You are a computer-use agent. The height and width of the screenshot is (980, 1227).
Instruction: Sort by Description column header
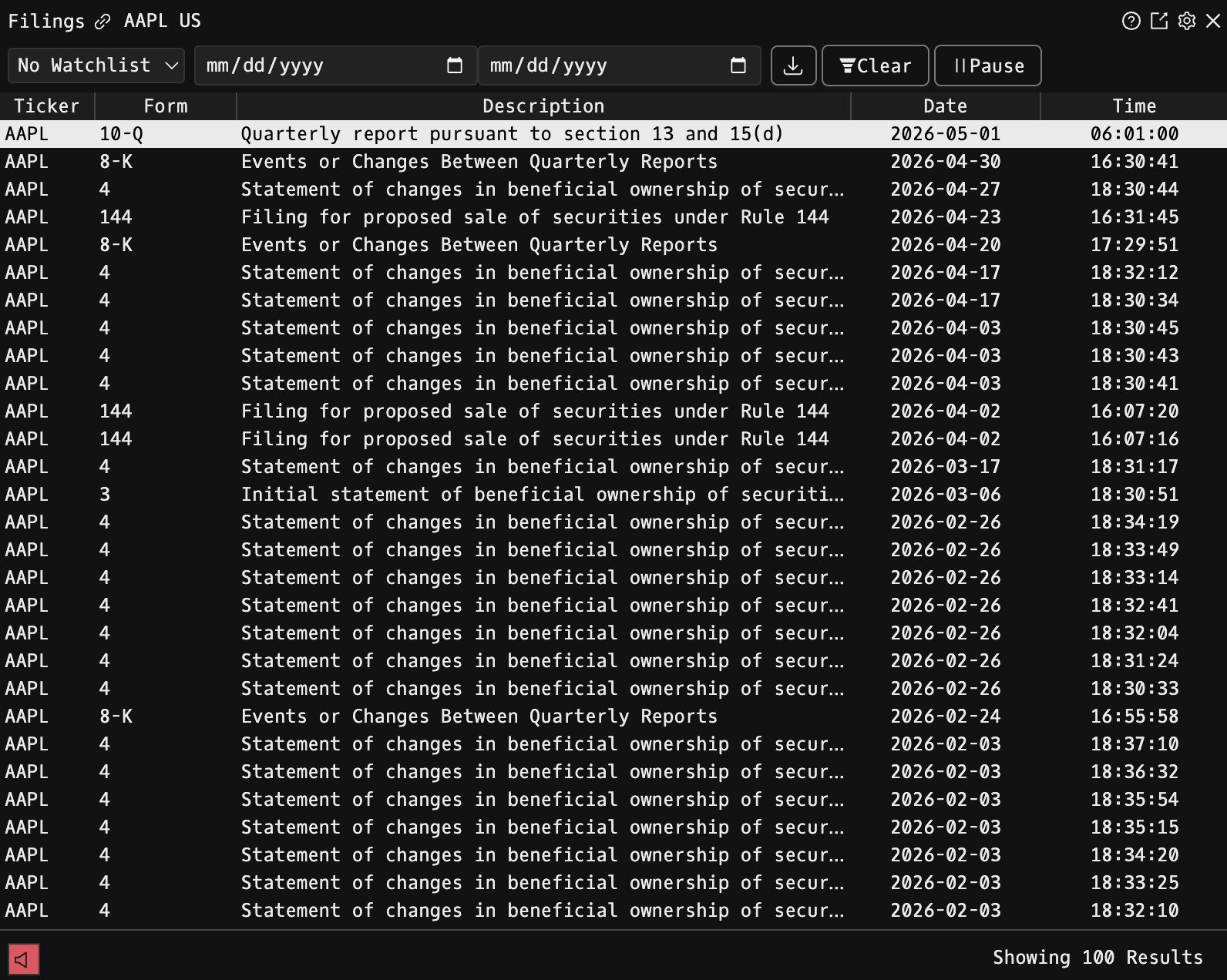543,106
